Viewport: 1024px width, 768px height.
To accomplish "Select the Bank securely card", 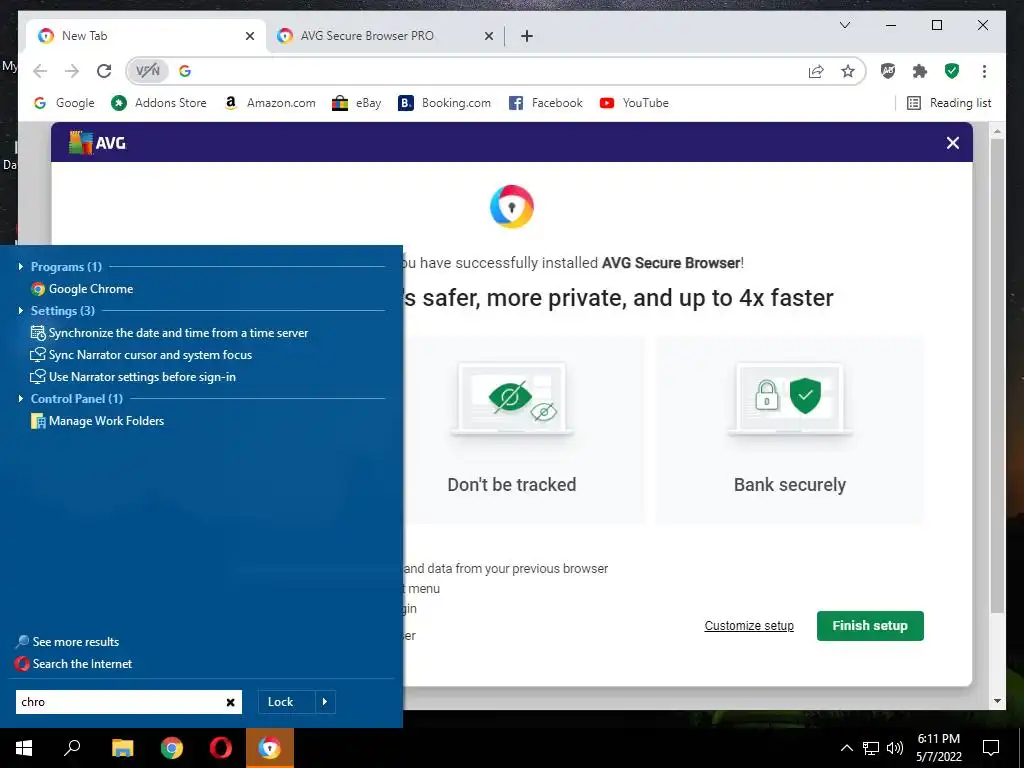I will [x=790, y=430].
